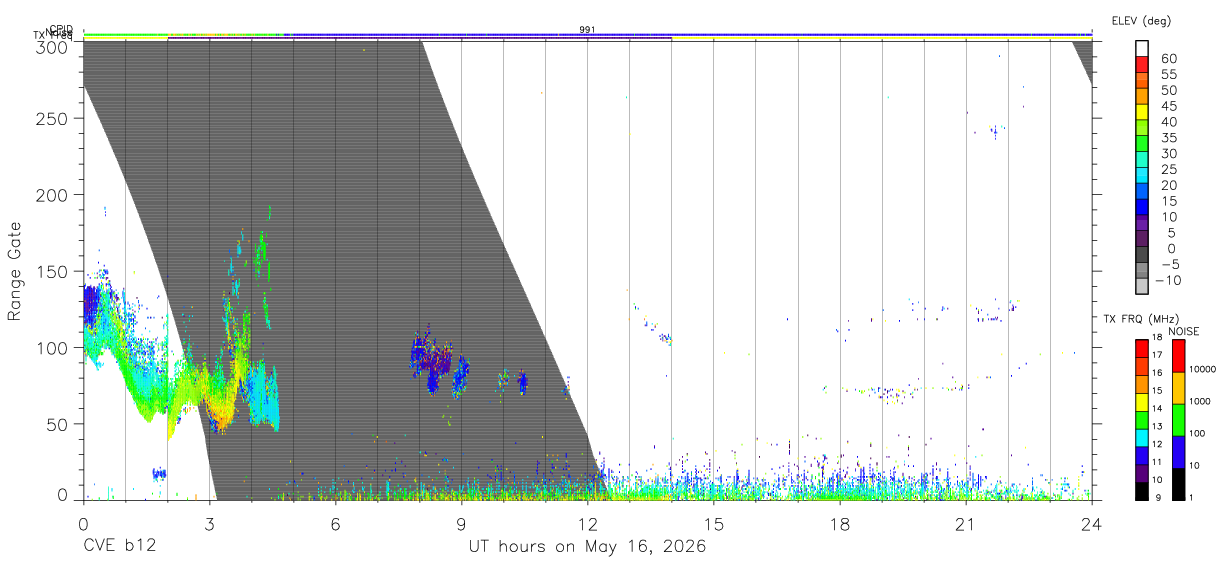Click the yellow TX FRQ swatch between 14 and 15
The width and height of the screenshot is (1228, 567).
pyautogui.click(x=1140, y=401)
